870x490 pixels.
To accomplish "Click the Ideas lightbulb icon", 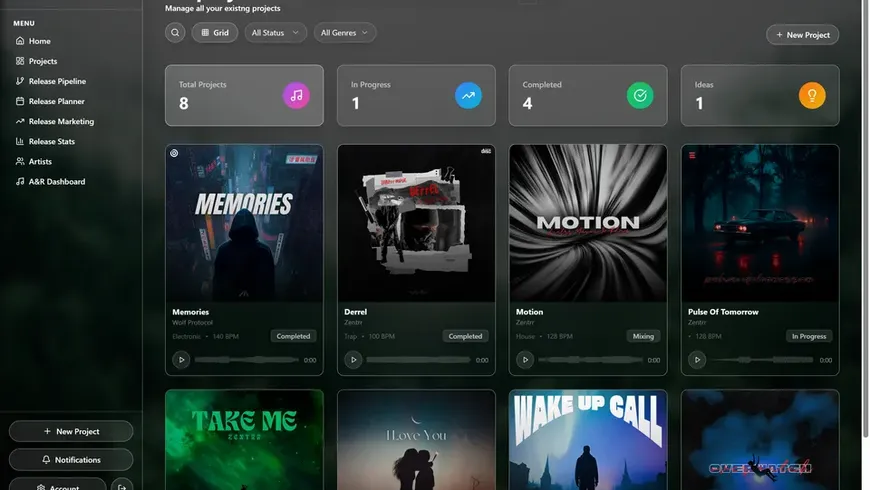I will click(x=812, y=95).
